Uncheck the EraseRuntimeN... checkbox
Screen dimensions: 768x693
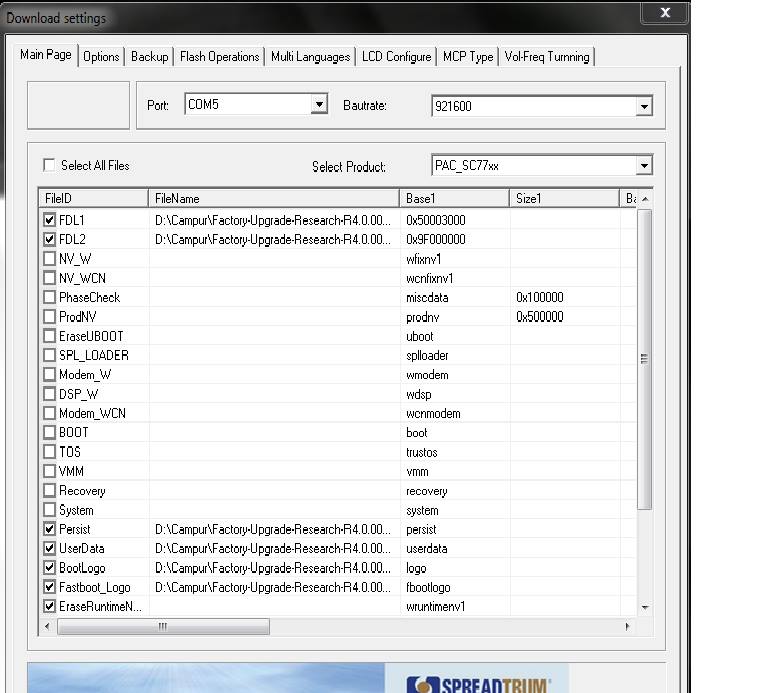click(49, 606)
